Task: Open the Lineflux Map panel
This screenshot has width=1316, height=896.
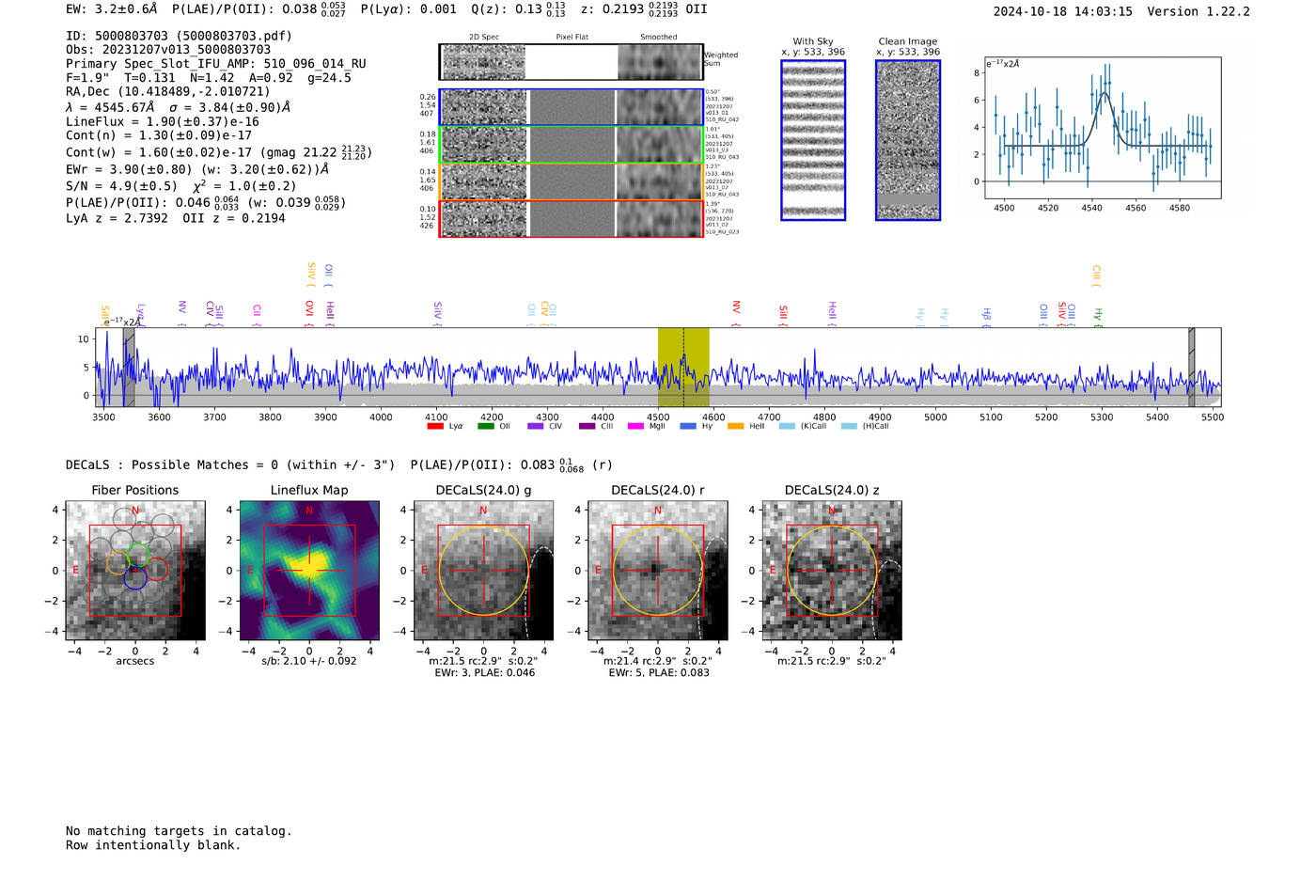Action: [x=309, y=570]
